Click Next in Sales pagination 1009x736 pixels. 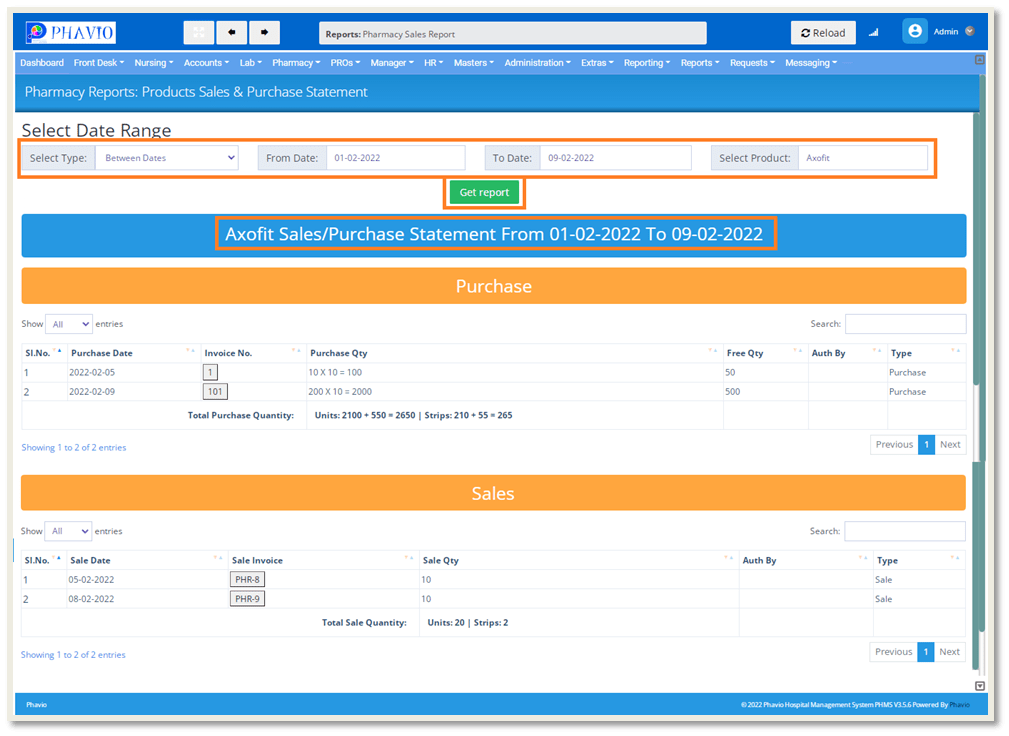click(949, 652)
